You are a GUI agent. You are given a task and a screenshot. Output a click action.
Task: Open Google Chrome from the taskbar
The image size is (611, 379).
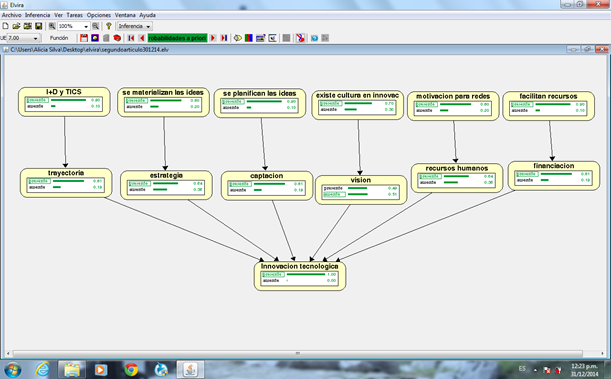click(131, 369)
